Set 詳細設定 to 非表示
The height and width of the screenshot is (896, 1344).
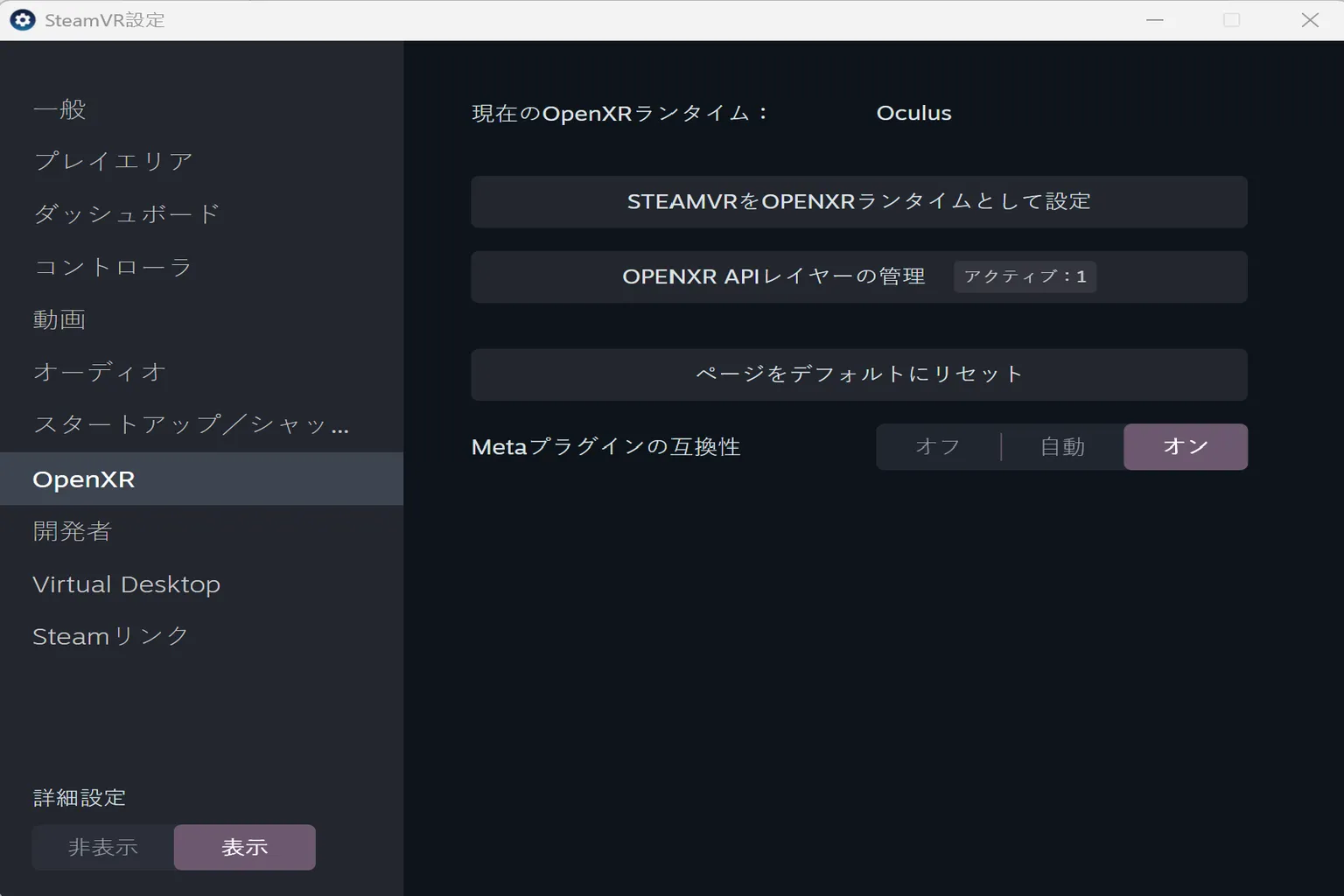[103, 847]
